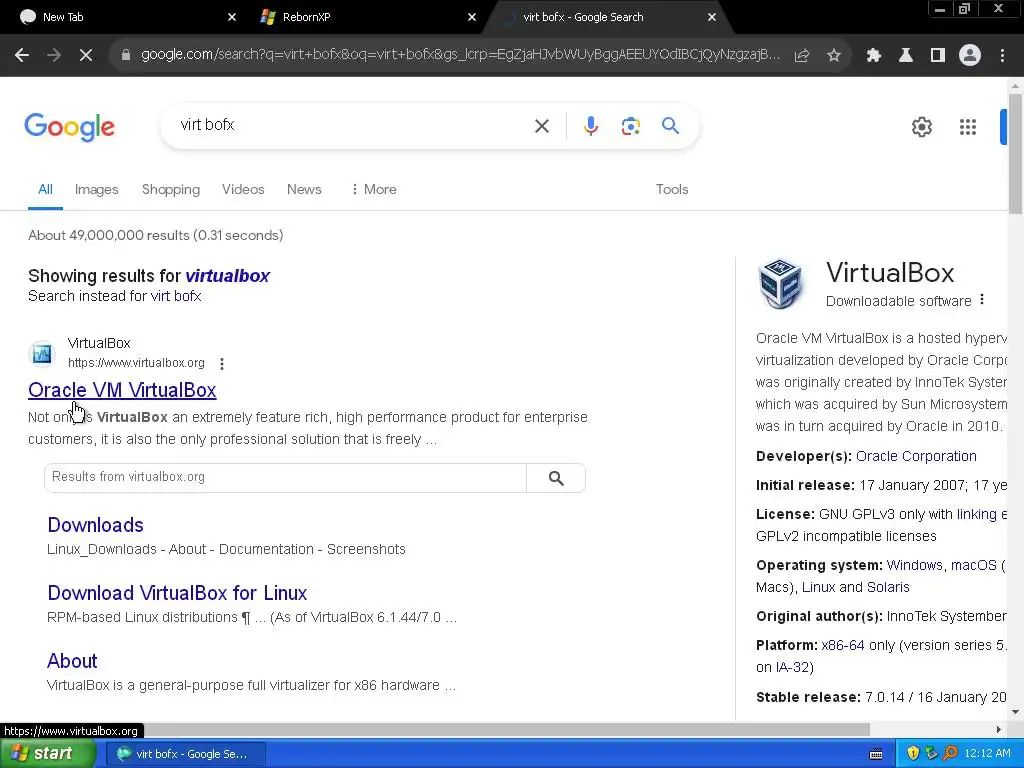Click the linking exception license link
Image resolution: width=1024 pixels, height=768 pixels.
[982, 515]
